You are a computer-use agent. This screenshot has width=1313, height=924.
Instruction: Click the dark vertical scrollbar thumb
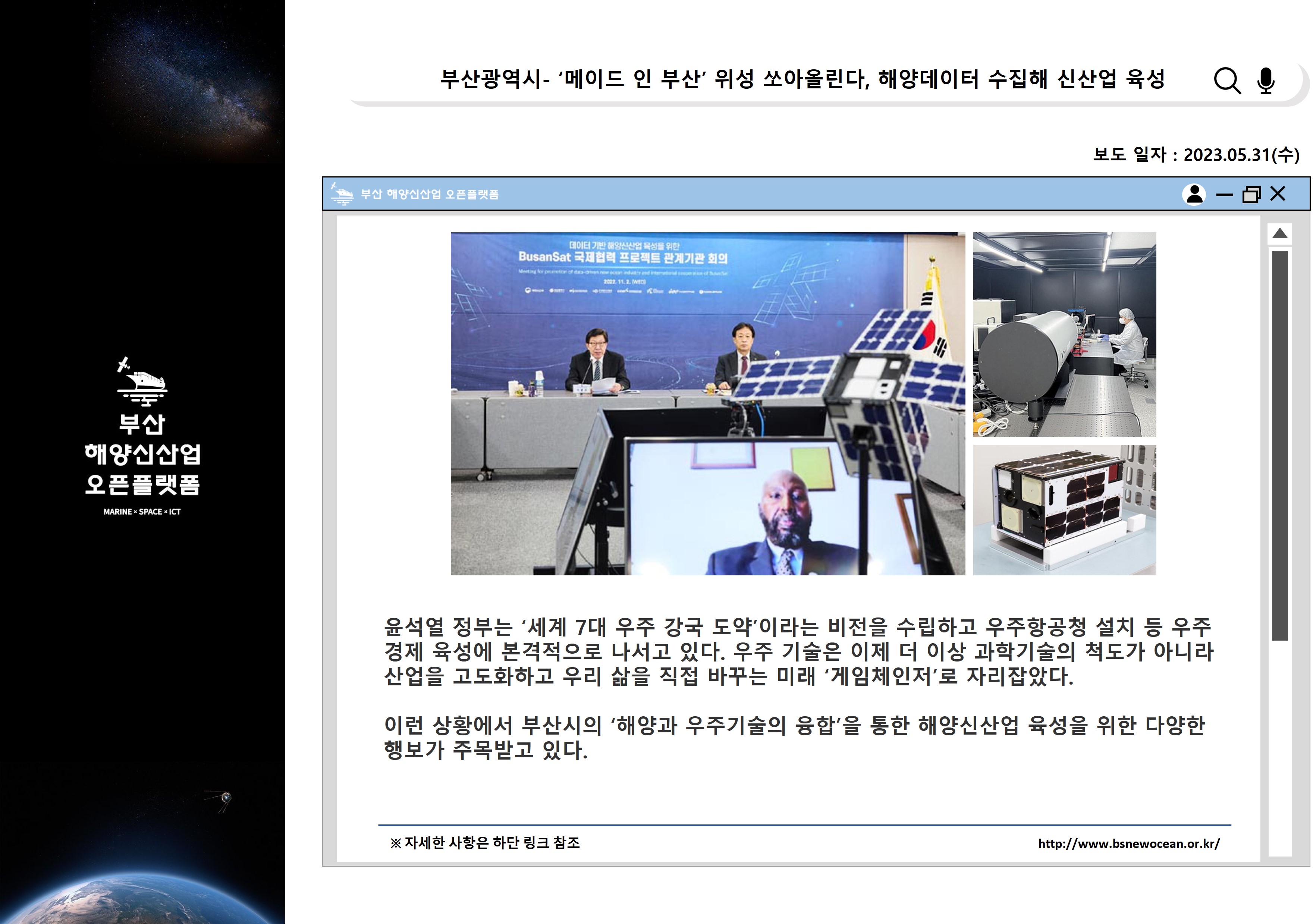click(1280, 446)
